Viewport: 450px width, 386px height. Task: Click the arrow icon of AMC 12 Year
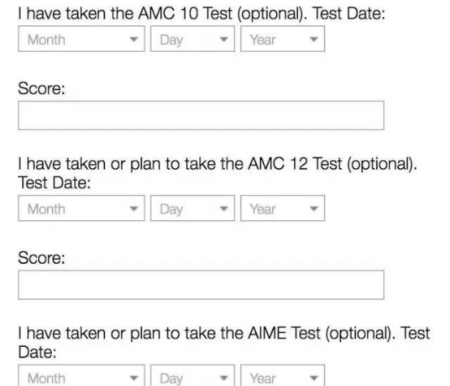(x=313, y=209)
